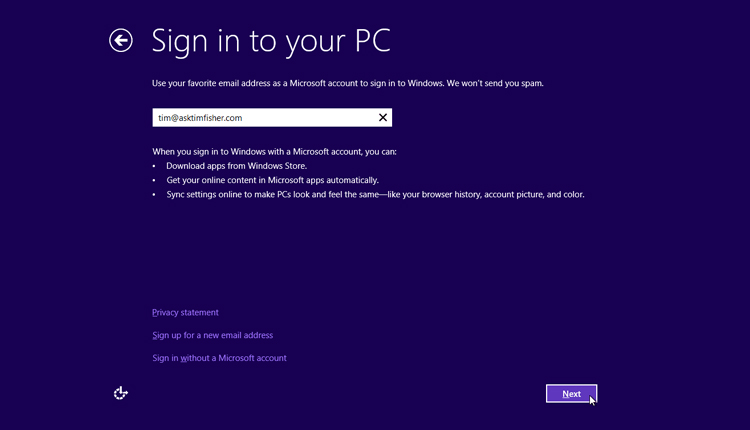Clear the email field with the X icon
This screenshot has height=430, width=750.
tap(383, 118)
